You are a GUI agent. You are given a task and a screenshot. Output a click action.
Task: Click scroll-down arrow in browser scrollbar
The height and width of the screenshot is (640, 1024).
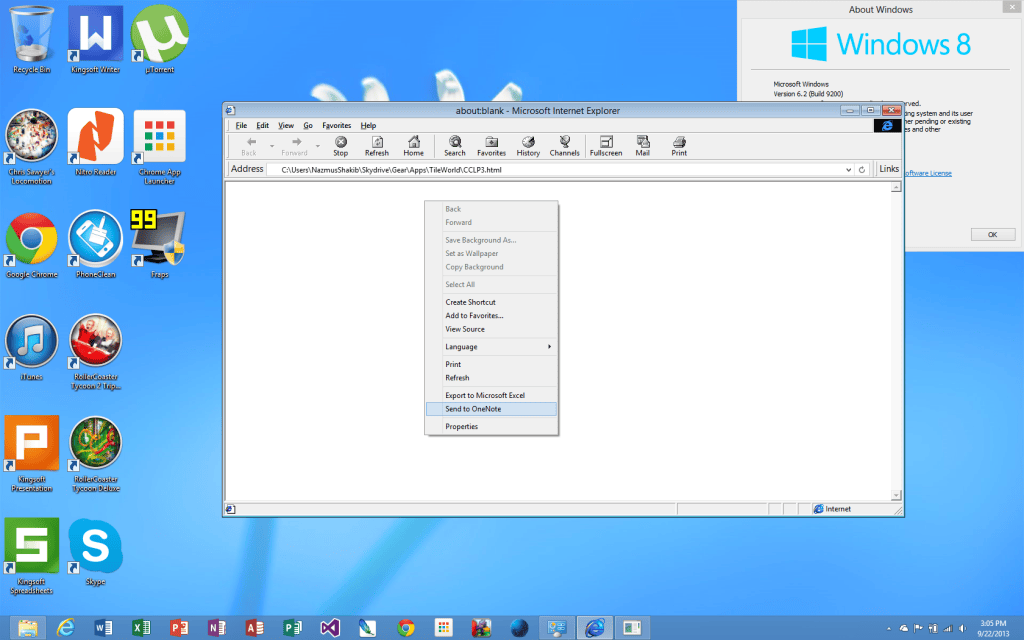tap(896, 495)
